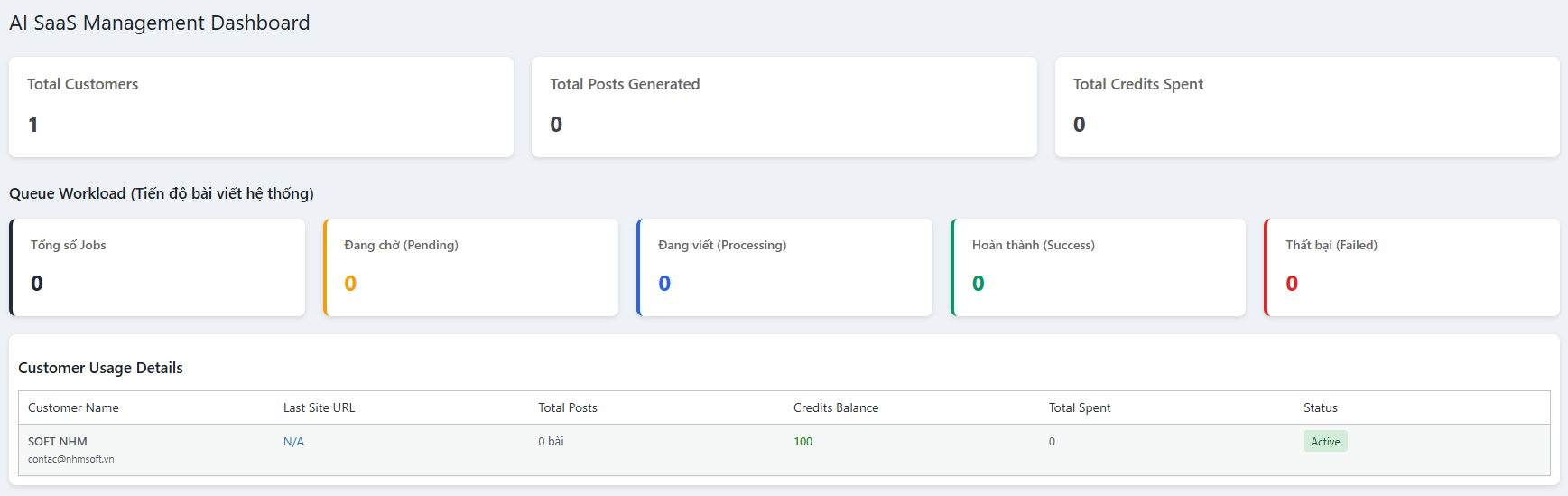Click the 100 credits balance value
This screenshot has width=1568, height=496.
point(803,442)
